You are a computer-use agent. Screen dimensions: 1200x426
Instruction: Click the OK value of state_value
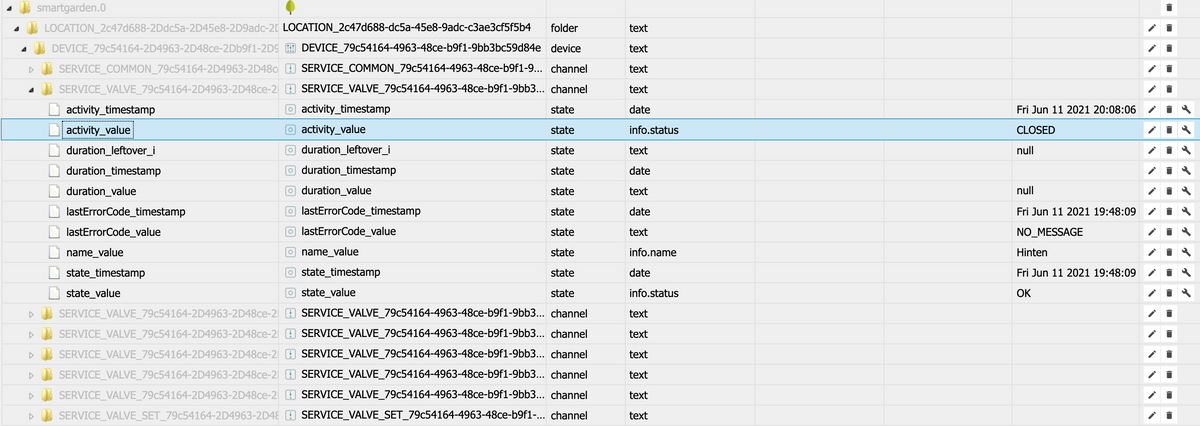click(x=1023, y=293)
